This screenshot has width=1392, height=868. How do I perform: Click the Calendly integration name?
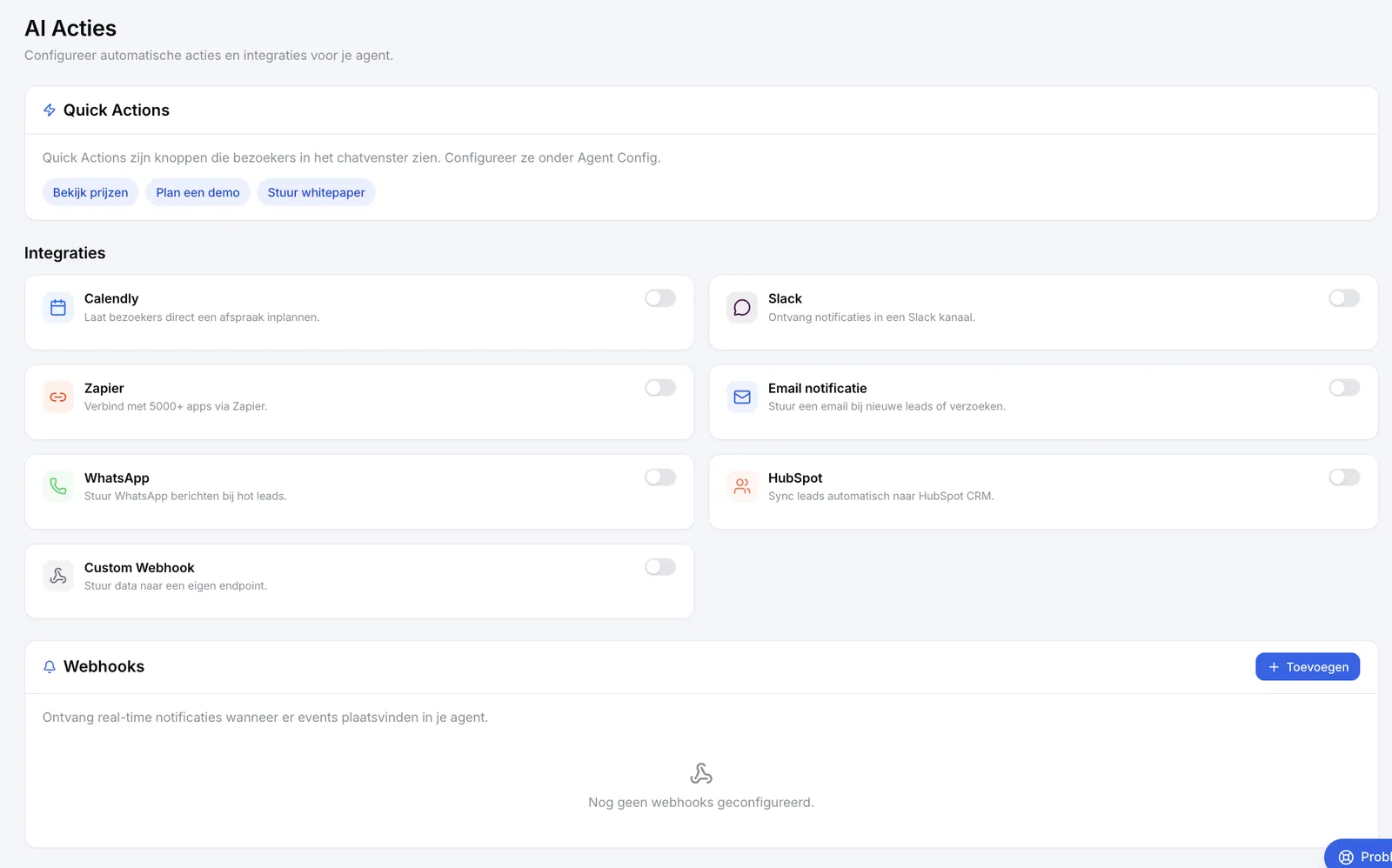pyautogui.click(x=111, y=298)
